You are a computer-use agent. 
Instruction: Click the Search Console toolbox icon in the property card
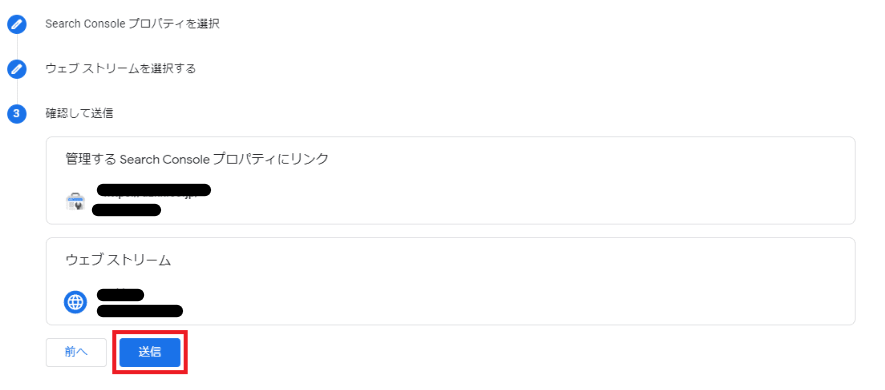click(75, 201)
